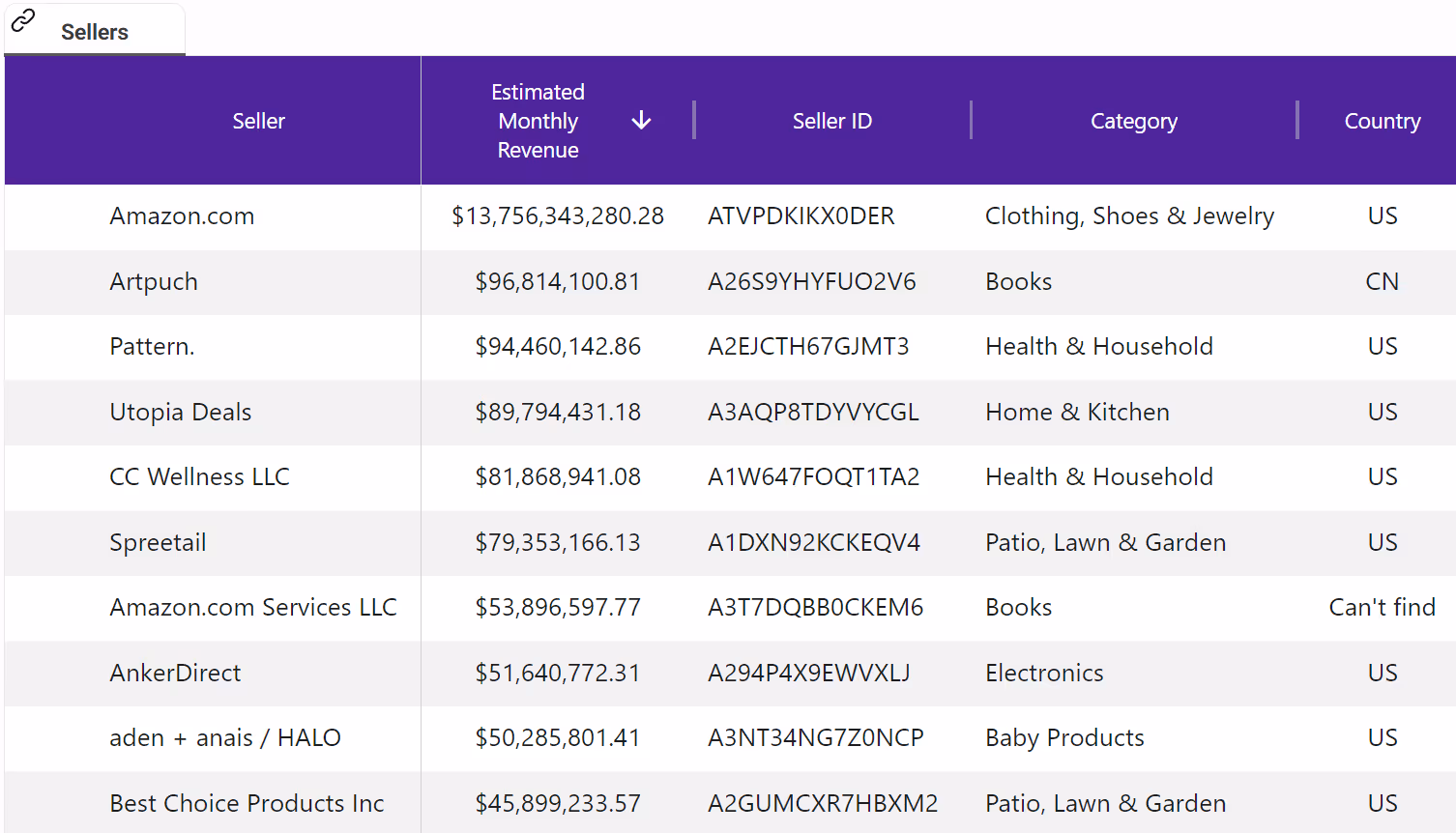
Task: Click revenue value $50,285,801.41
Action: (x=558, y=737)
